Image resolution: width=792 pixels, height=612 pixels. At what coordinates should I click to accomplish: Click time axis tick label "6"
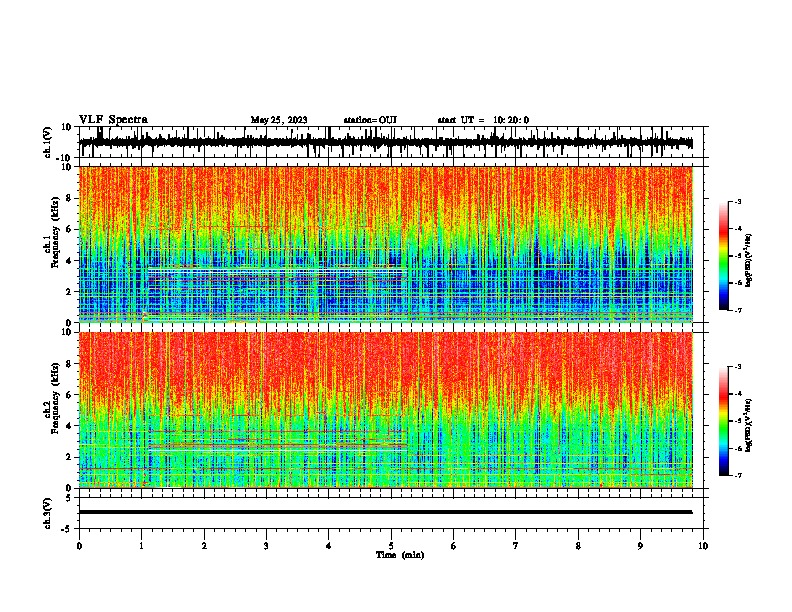[x=454, y=546]
